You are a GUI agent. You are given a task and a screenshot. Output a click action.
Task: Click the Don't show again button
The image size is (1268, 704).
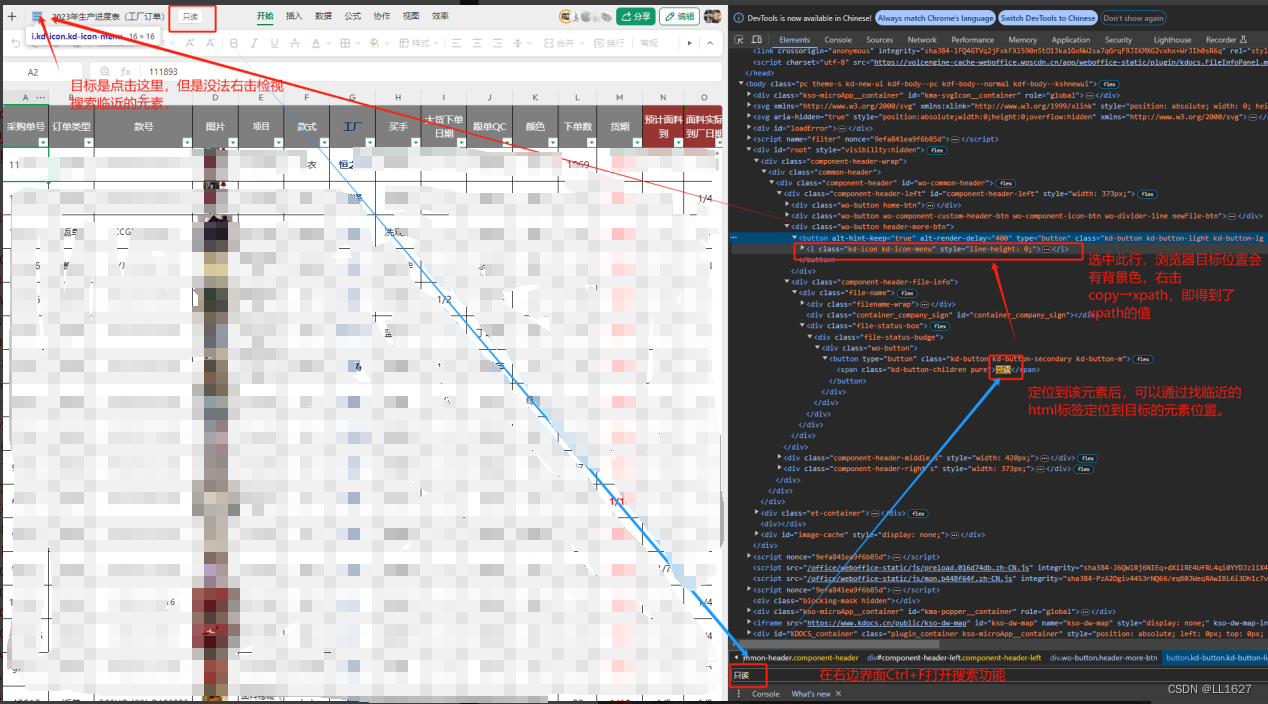click(1133, 18)
